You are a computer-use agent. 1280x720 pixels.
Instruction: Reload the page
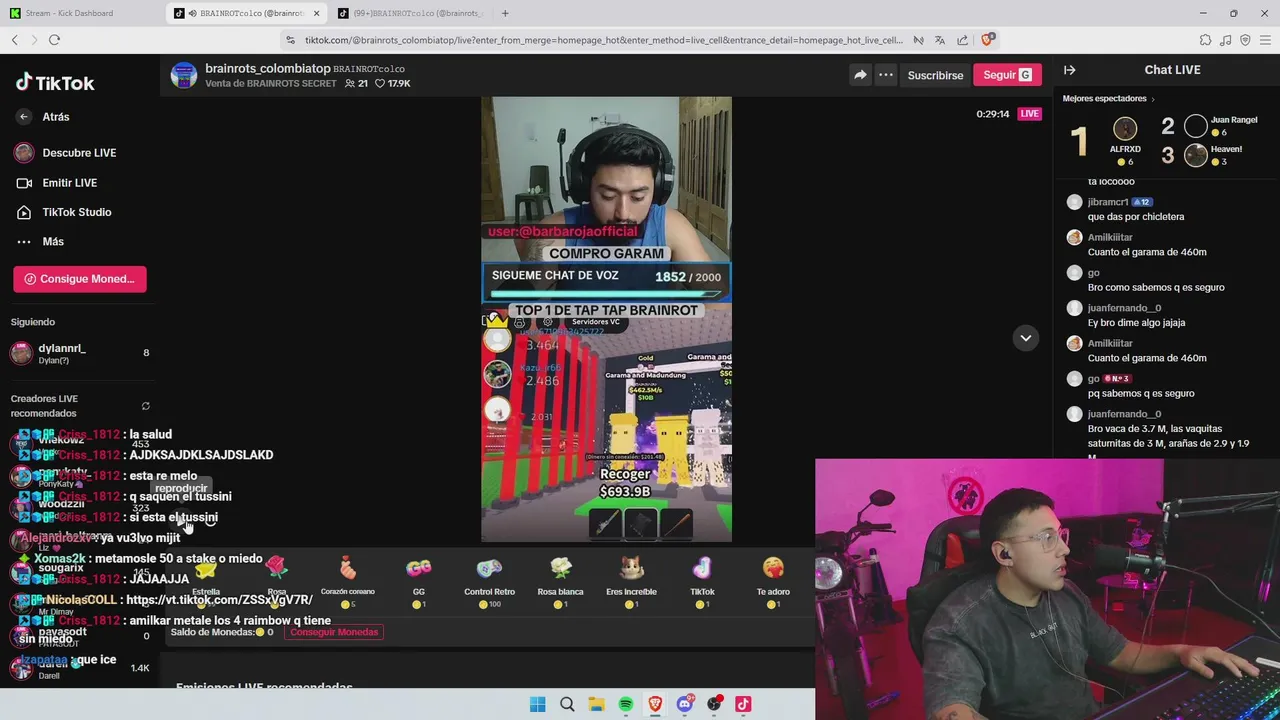tap(54, 40)
